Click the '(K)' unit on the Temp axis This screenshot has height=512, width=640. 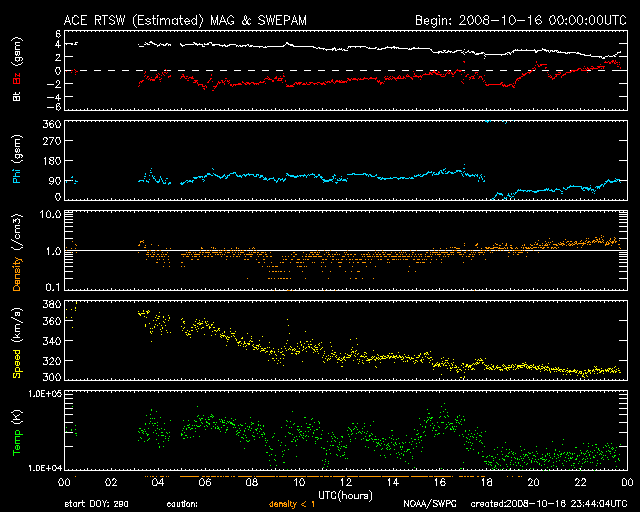pyautogui.click(x=17, y=418)
